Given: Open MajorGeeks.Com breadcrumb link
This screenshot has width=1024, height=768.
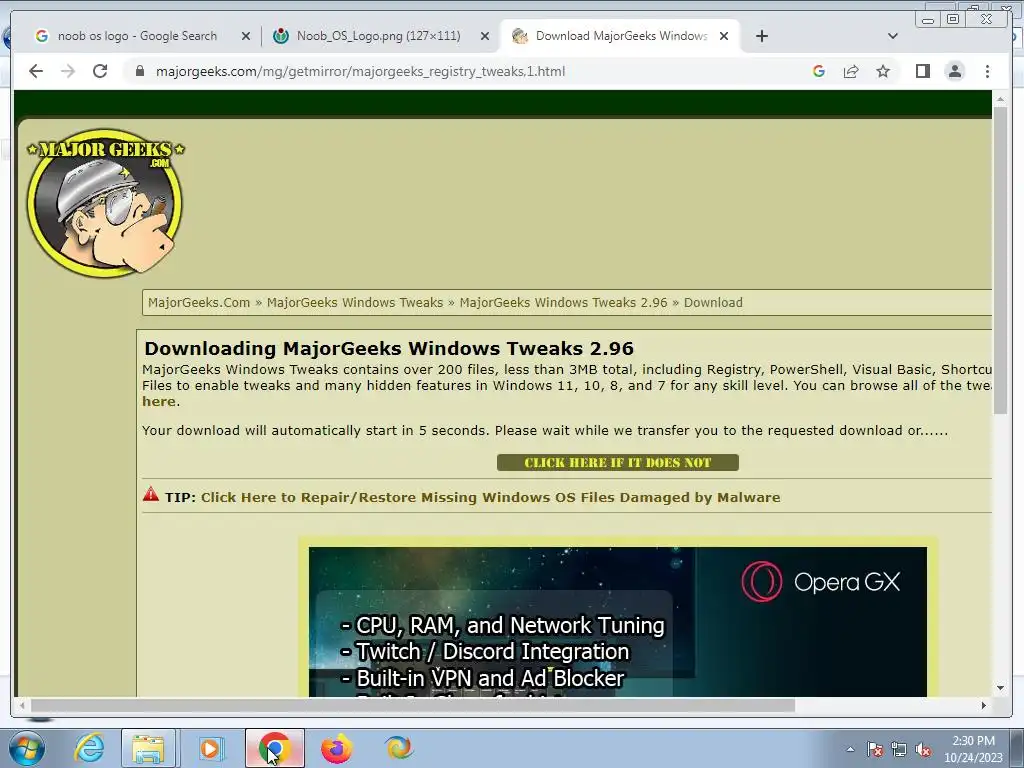Looking at the screenshot, I should click(199, 302).
